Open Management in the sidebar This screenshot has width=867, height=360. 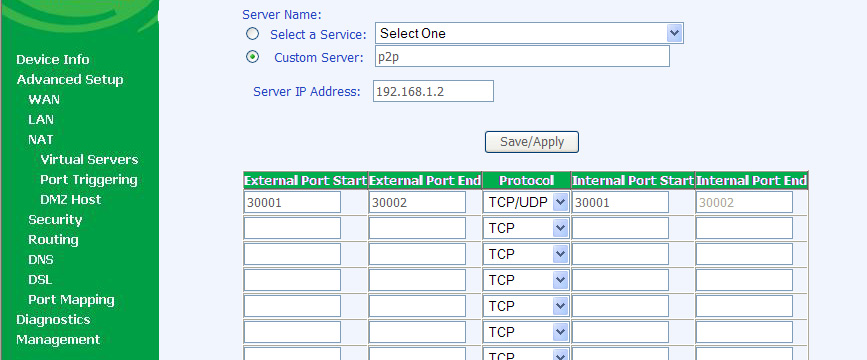coord(58,340)
